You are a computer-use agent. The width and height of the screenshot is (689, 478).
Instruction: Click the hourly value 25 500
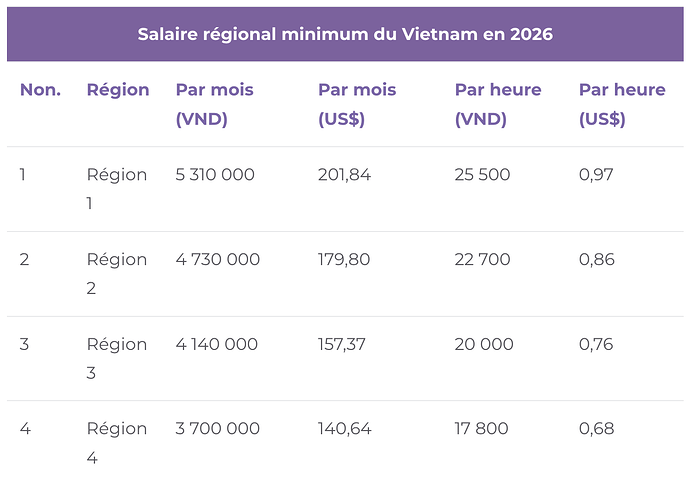[482, 175]
